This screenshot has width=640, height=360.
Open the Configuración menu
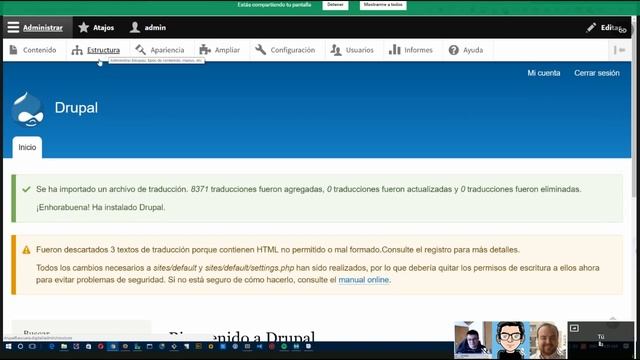pyautogui.click(x=285, y=50)
